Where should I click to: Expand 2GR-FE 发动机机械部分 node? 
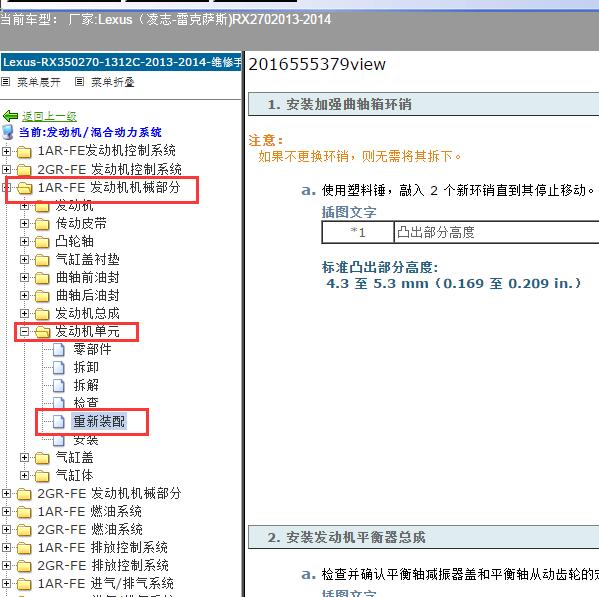click(6, 493)
